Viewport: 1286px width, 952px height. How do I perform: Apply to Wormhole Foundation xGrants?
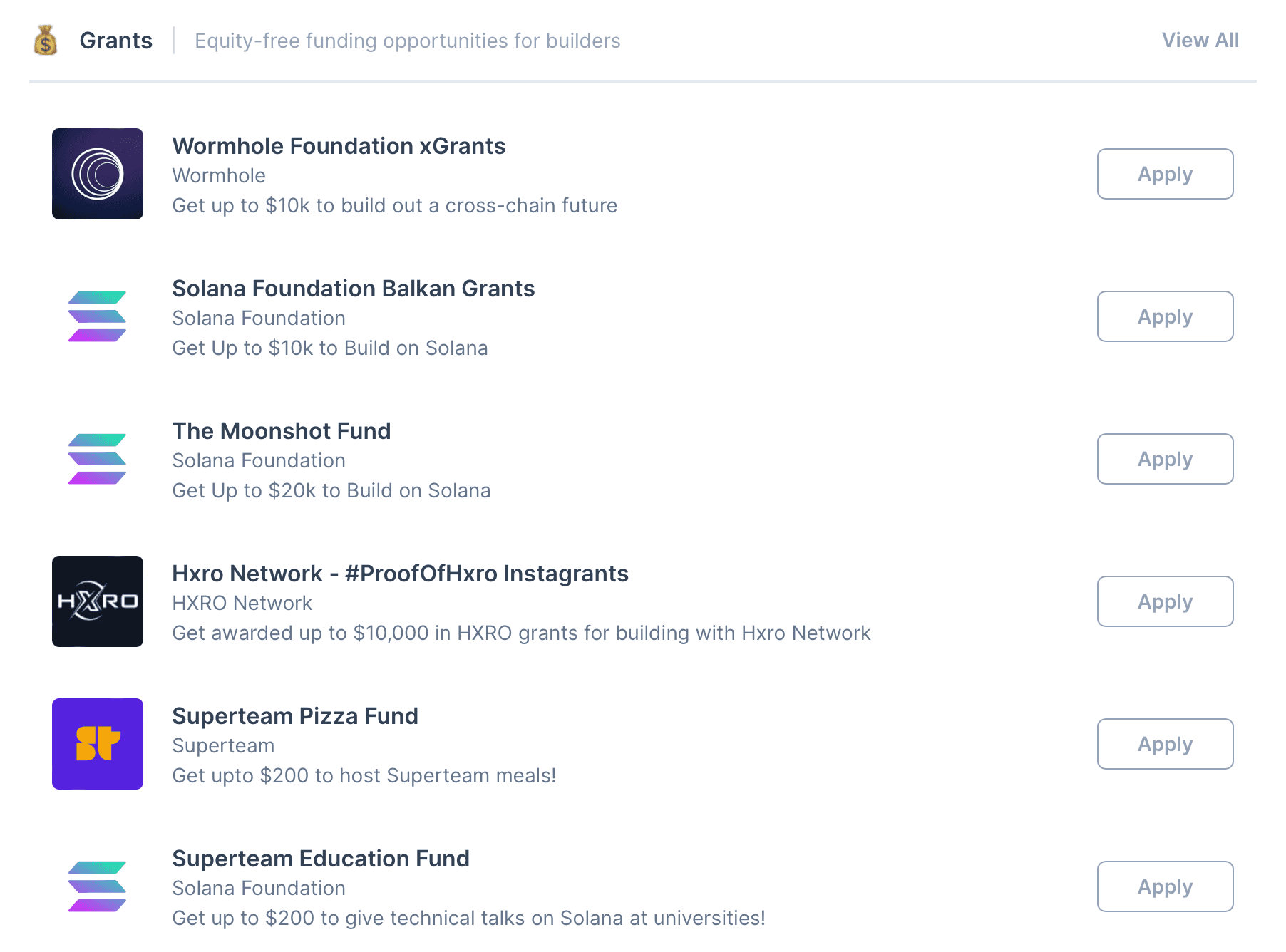coord(1165,174)
